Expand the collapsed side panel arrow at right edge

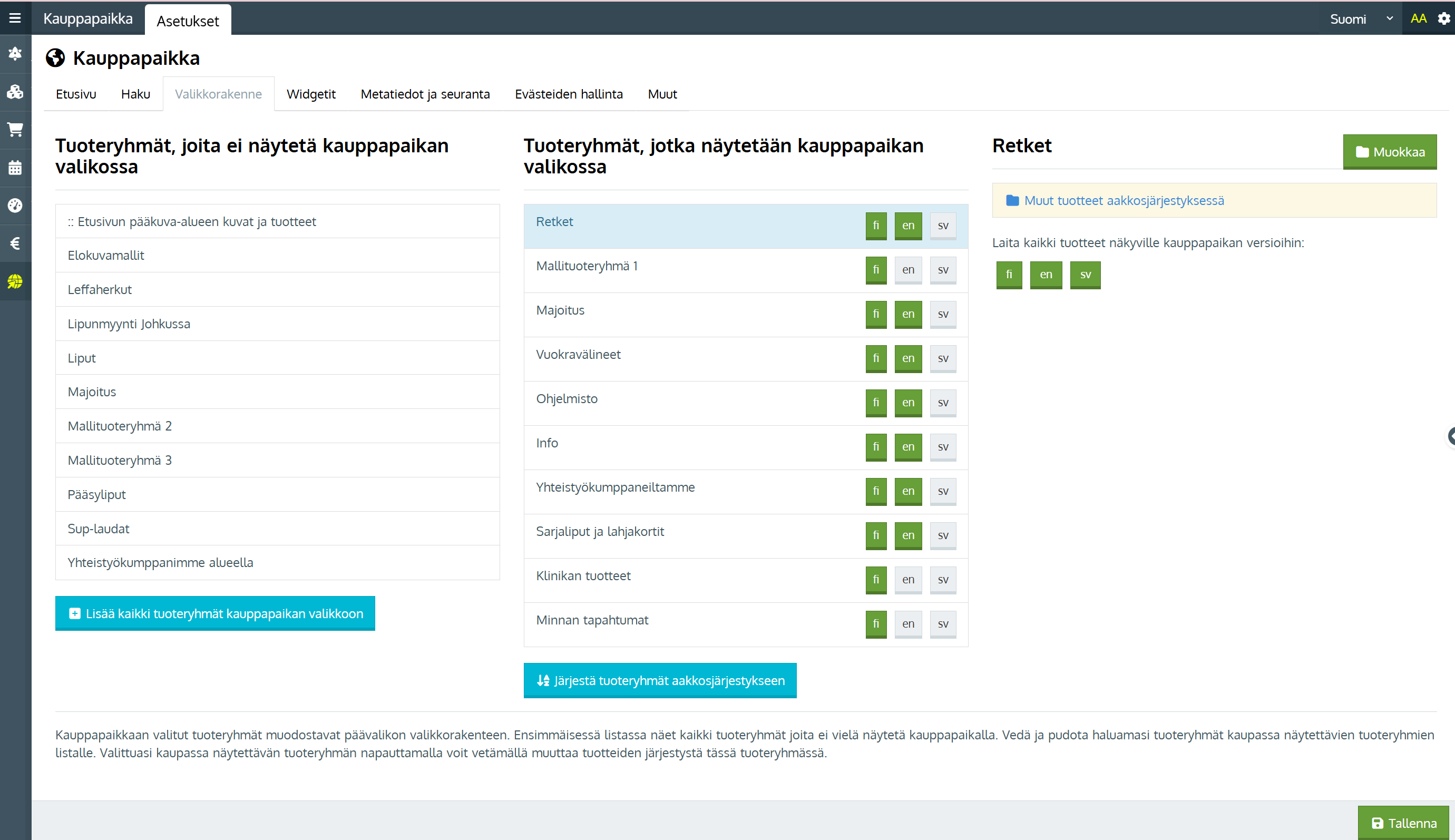[1450, 436]
